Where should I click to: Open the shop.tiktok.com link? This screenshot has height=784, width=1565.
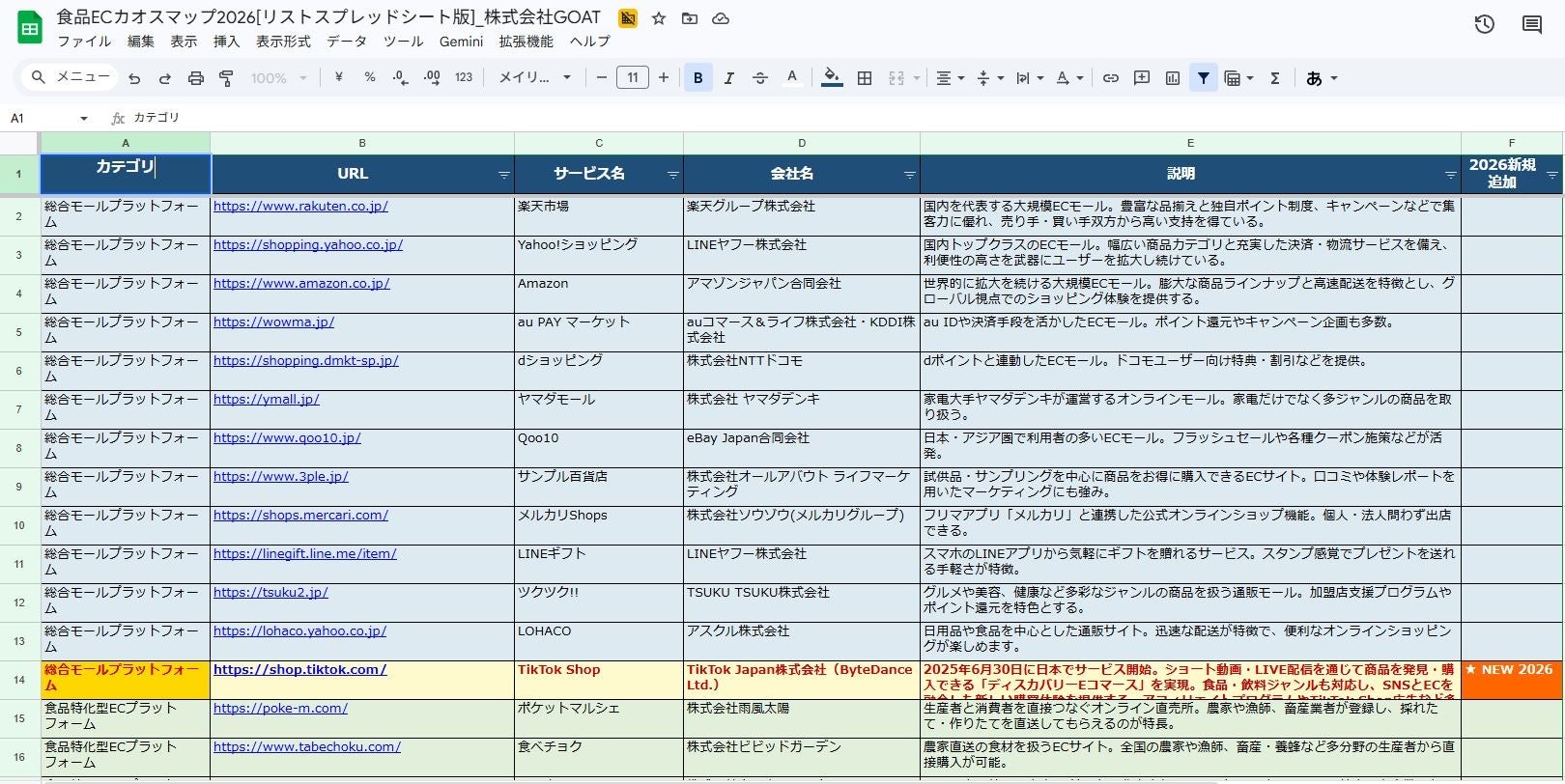tap(299, 670)
